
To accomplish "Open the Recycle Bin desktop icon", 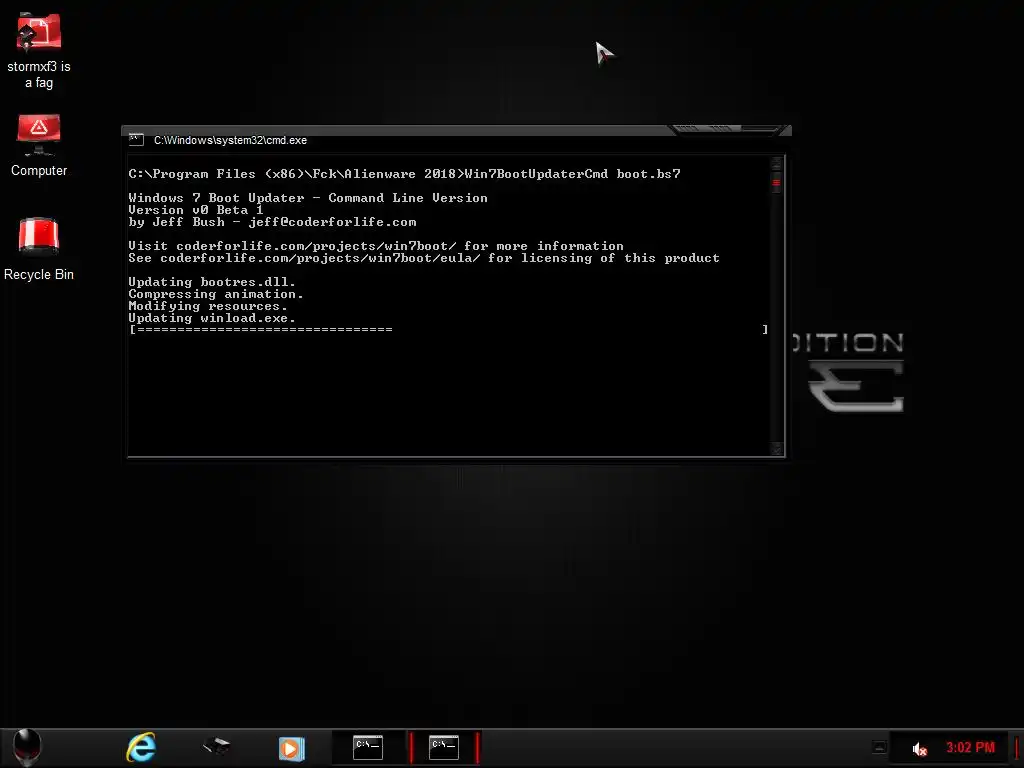I will tap(39, 249).
